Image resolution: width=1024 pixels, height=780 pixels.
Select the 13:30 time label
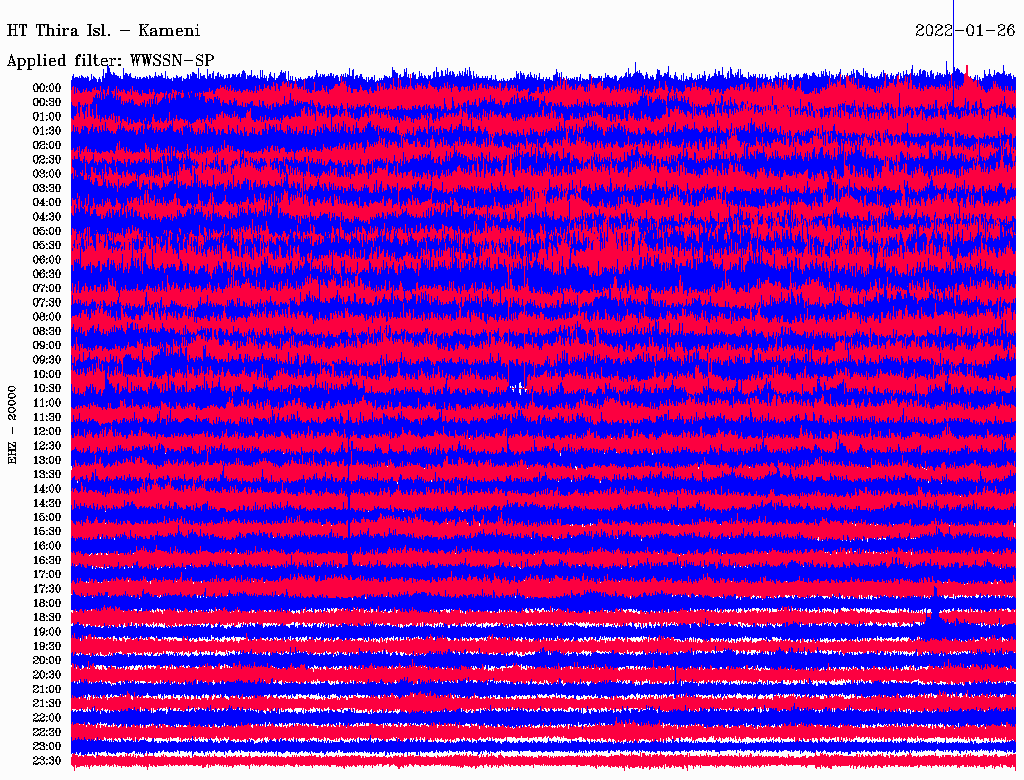tap(47, 474)
